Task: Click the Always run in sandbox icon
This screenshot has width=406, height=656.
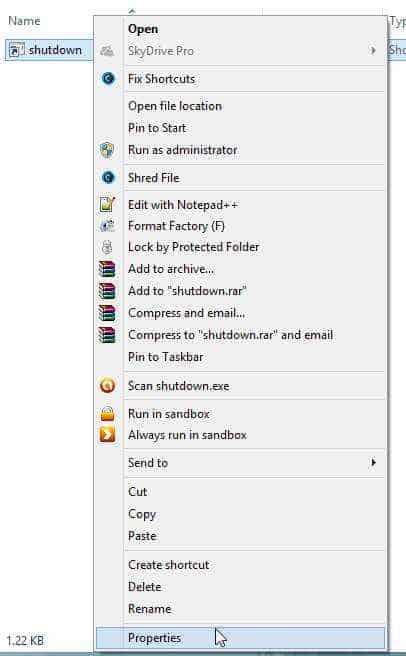Action: pos(108,435)
